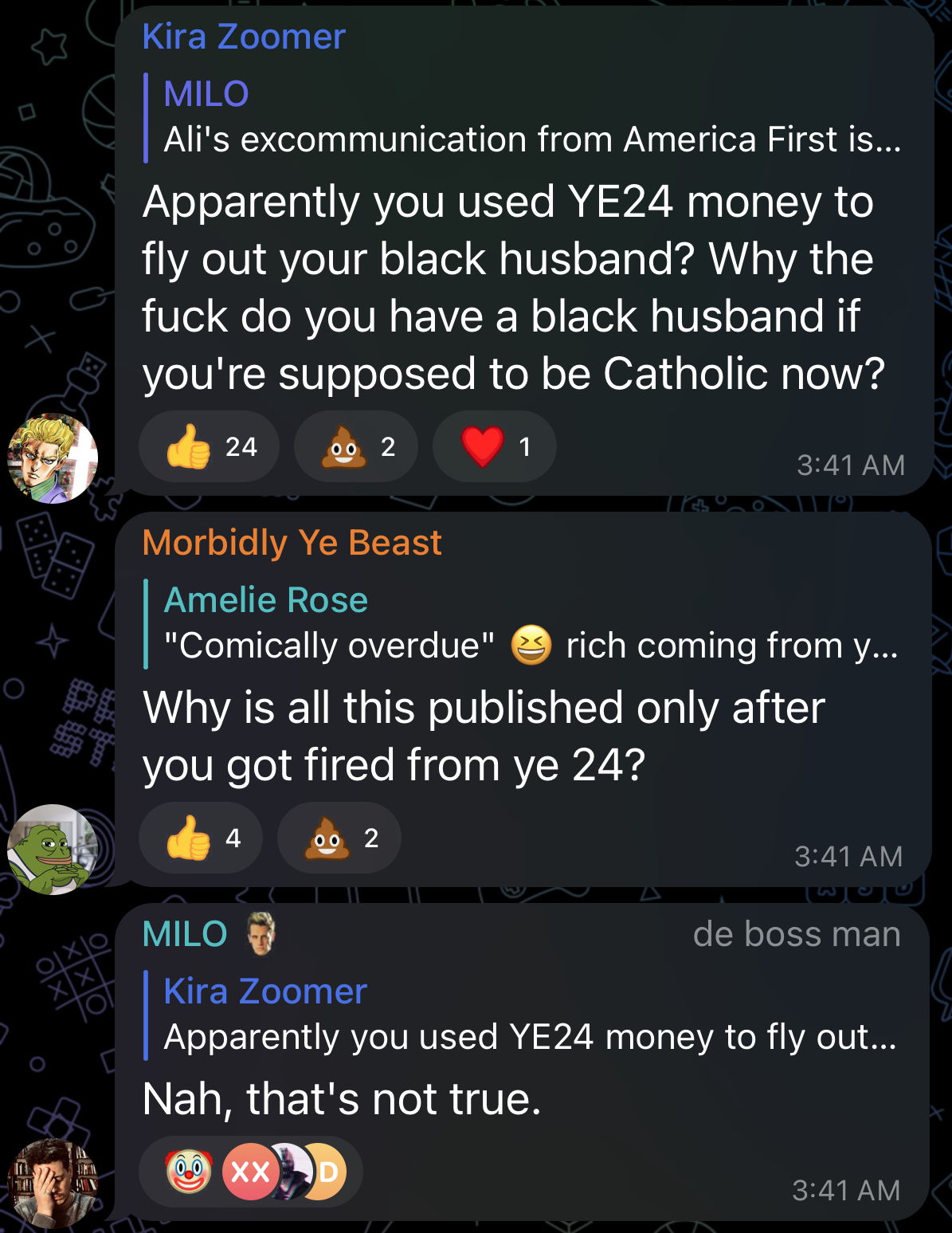Screen dimensions: 952x1233
Task: Open Kira Zoomer sender name
Action: 244,37
